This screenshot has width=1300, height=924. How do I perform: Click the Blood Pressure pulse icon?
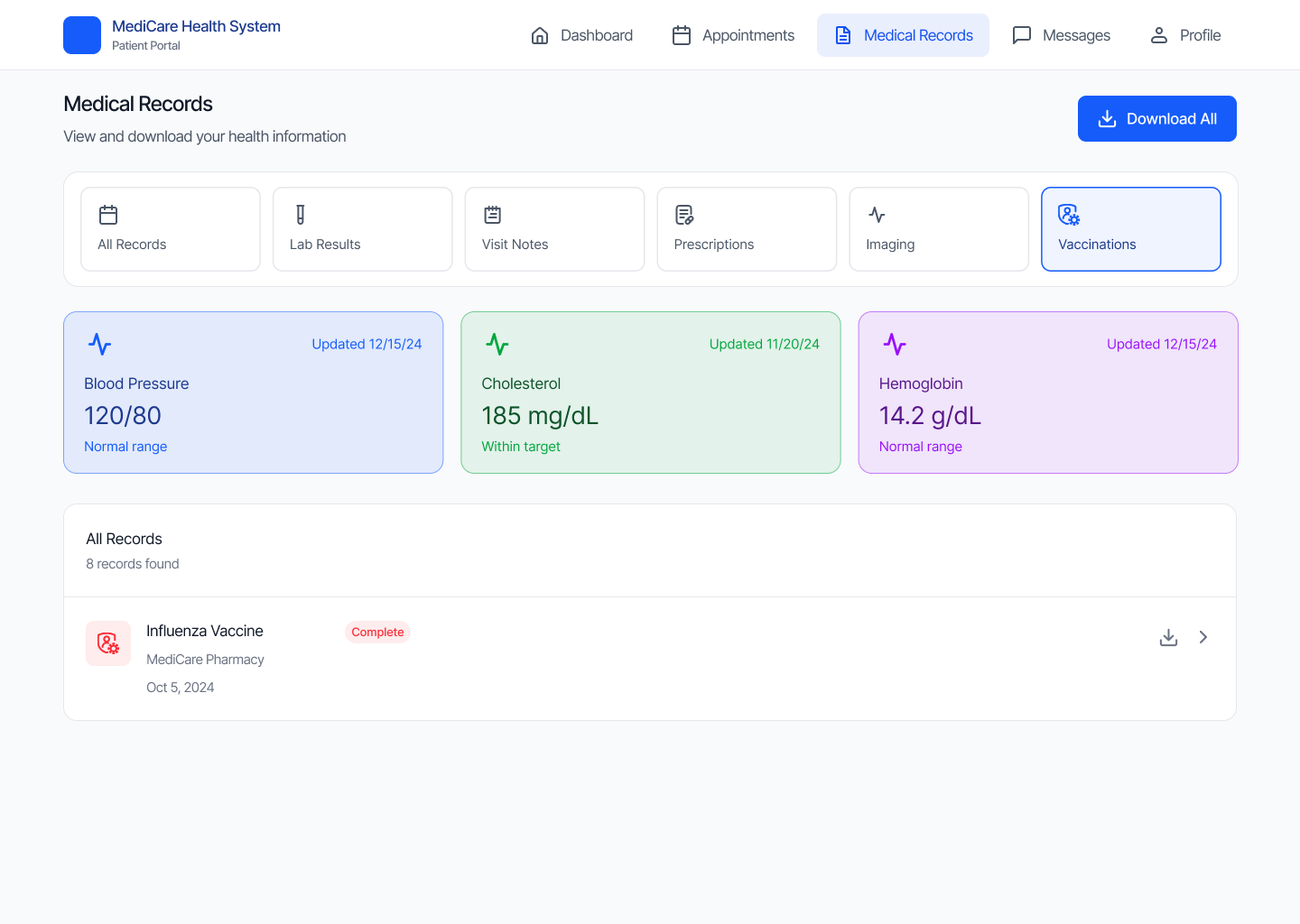coord(100,345)
